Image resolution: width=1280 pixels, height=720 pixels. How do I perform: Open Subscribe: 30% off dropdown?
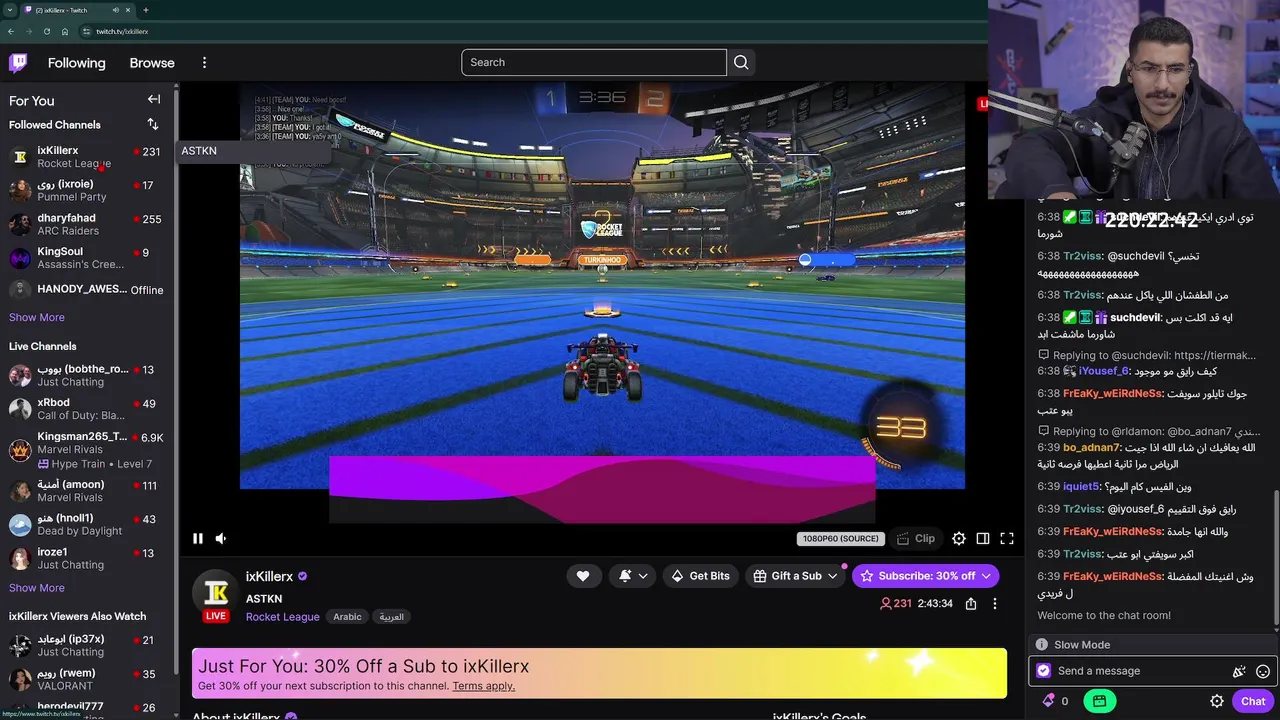(925, 576)
